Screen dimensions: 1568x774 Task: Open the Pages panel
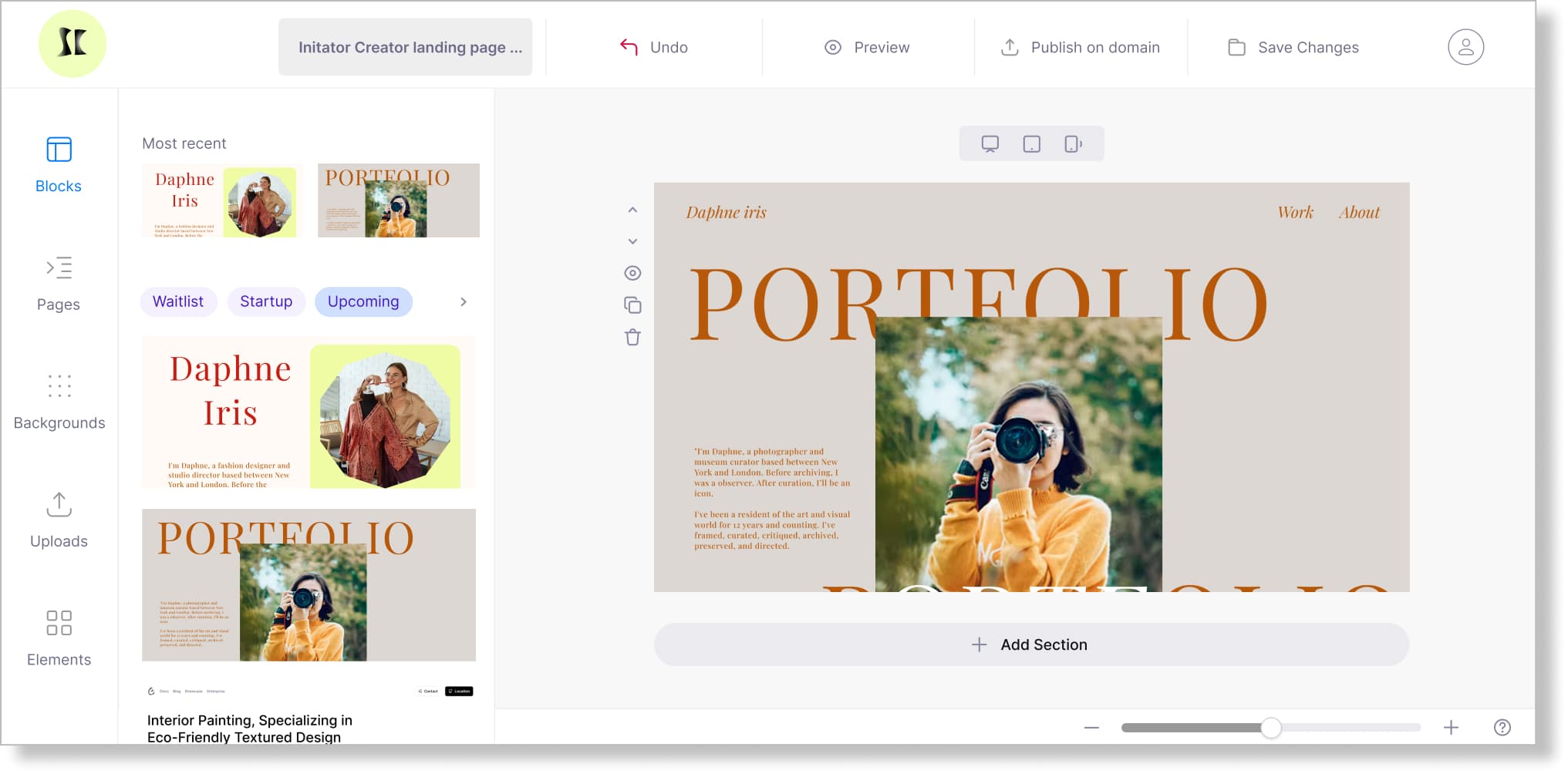point(59,283)
